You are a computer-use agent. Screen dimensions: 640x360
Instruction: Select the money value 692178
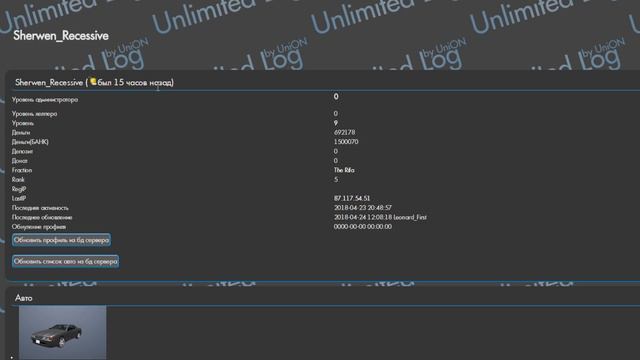pyautogui.click(x=344, y=132)
